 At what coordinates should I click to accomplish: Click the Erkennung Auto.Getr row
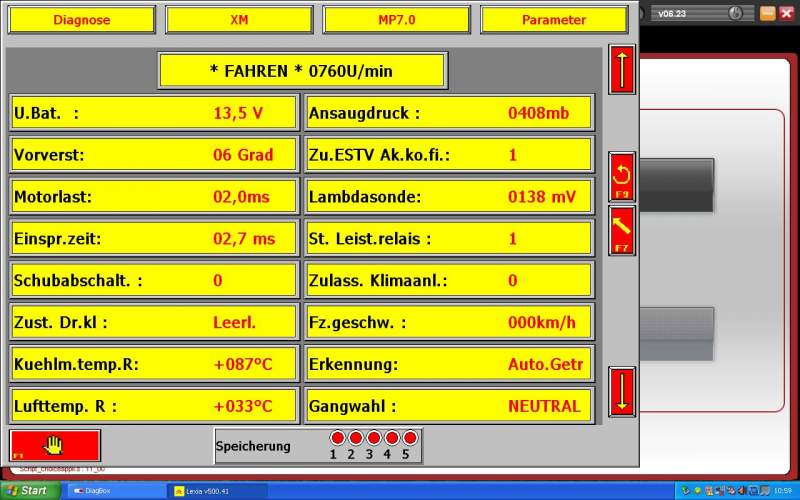pyautogui.click(x=449, y=364)
